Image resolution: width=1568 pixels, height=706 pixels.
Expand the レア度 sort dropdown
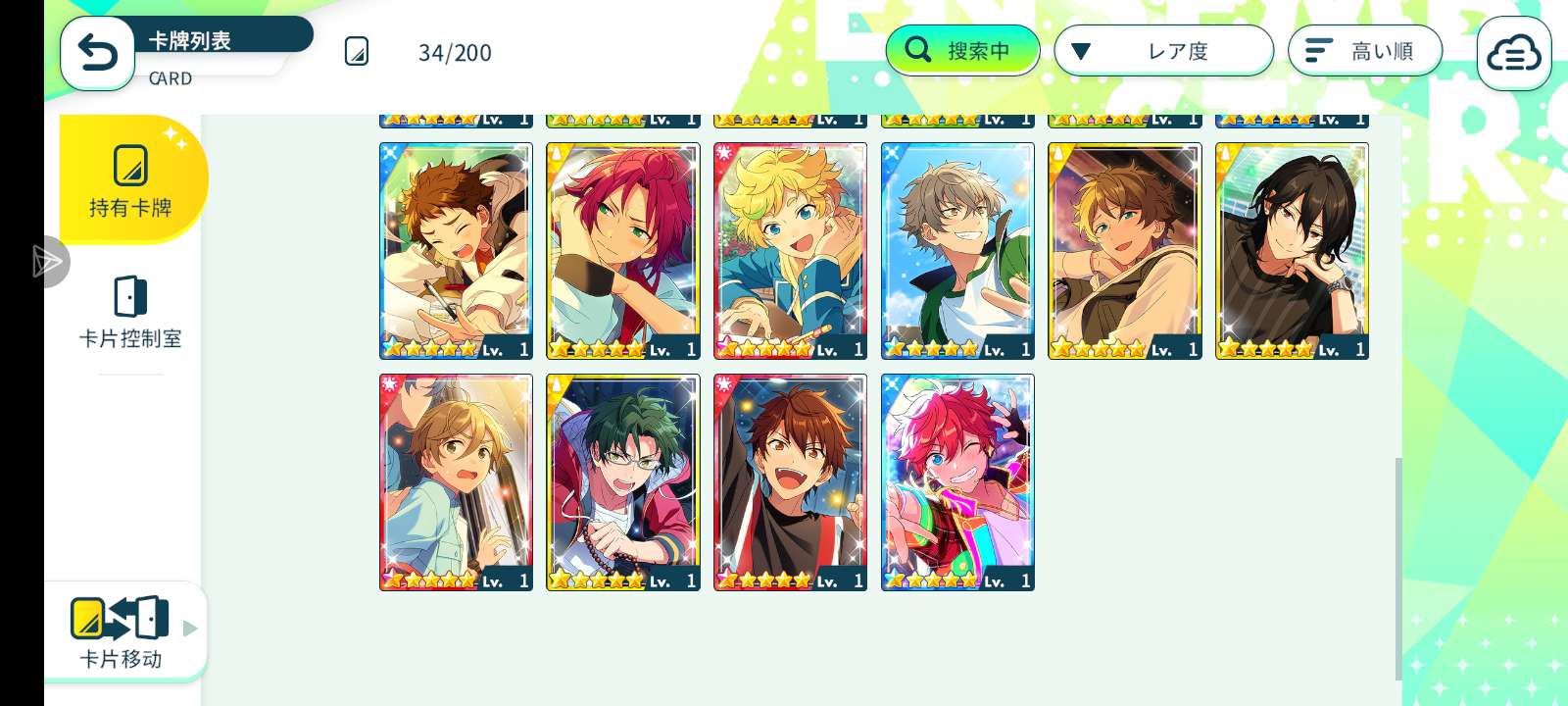(1163, 50)
